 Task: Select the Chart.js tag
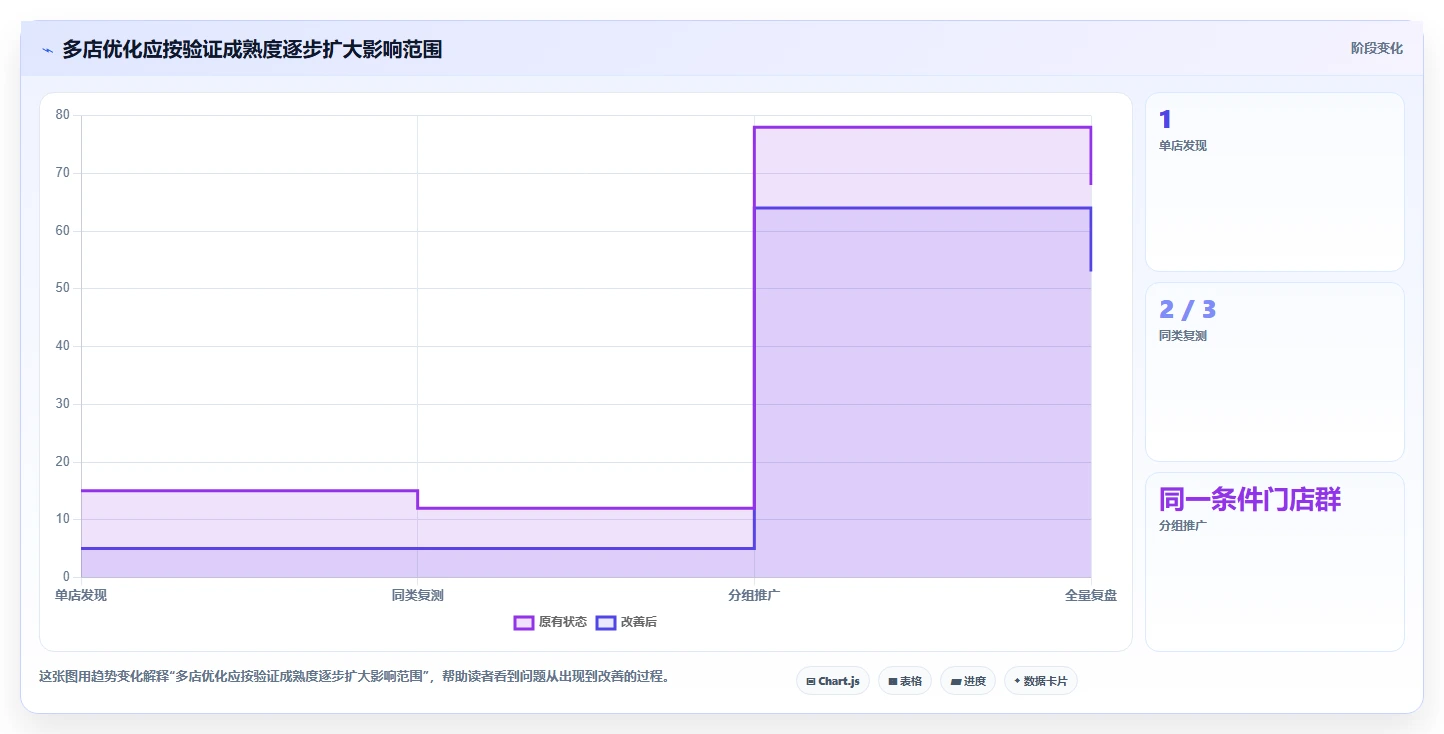click(833, 681)
